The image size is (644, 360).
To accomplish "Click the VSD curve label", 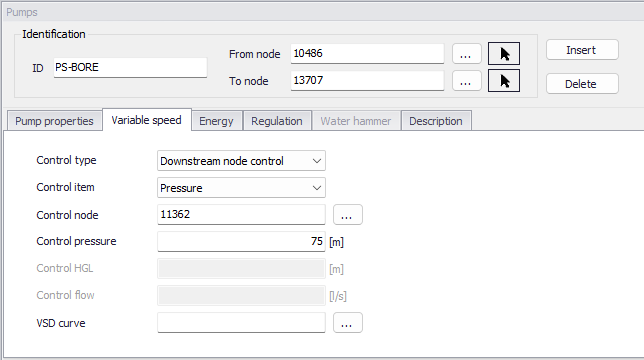I will (x=61, y=323).
